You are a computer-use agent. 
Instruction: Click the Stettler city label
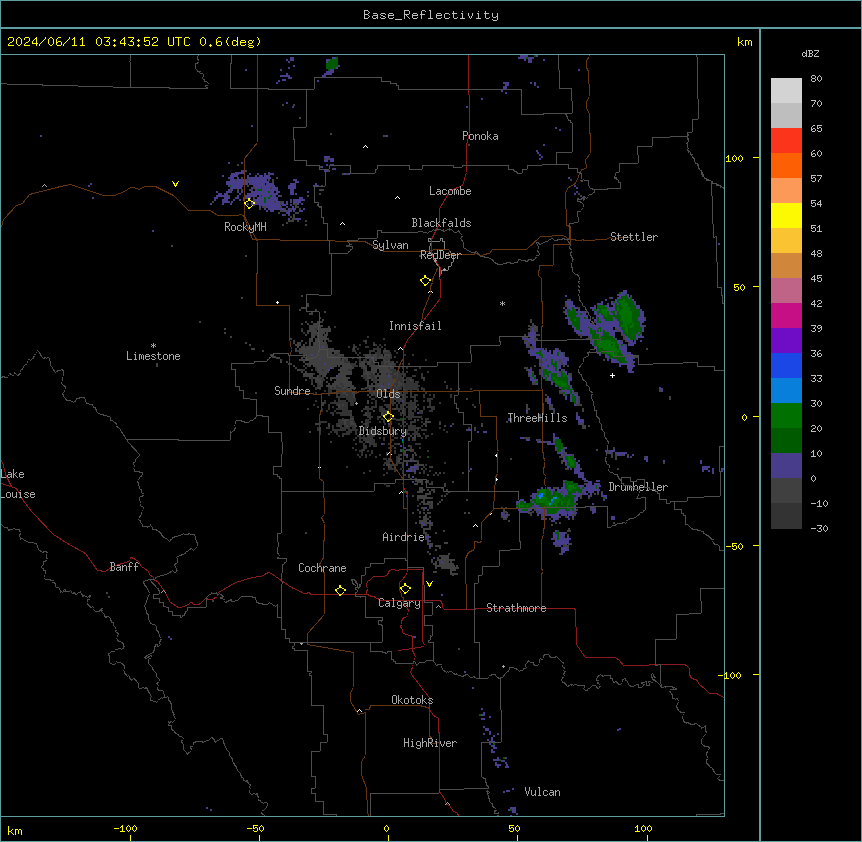pyautogui.click(x=634, y=237)
